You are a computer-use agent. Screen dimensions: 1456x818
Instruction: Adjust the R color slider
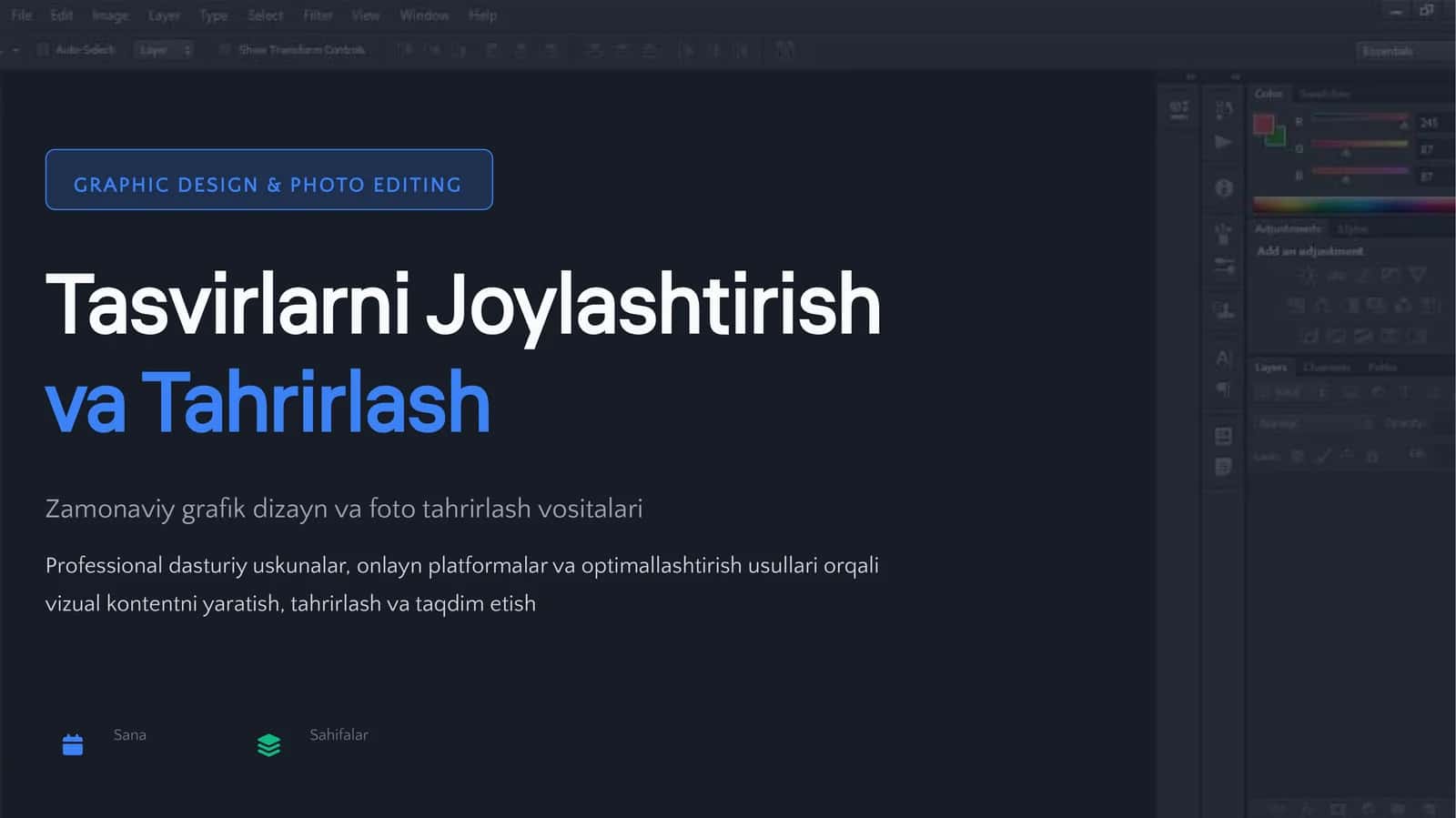pyautogui.click(x=1360, y=119)
